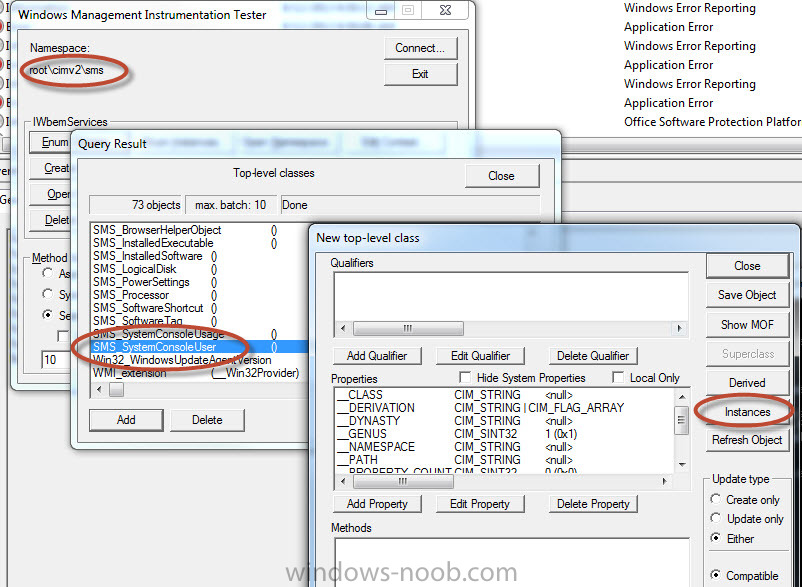Click the "73 objects" status field
802x587 pixels.
tap(136, 205)
